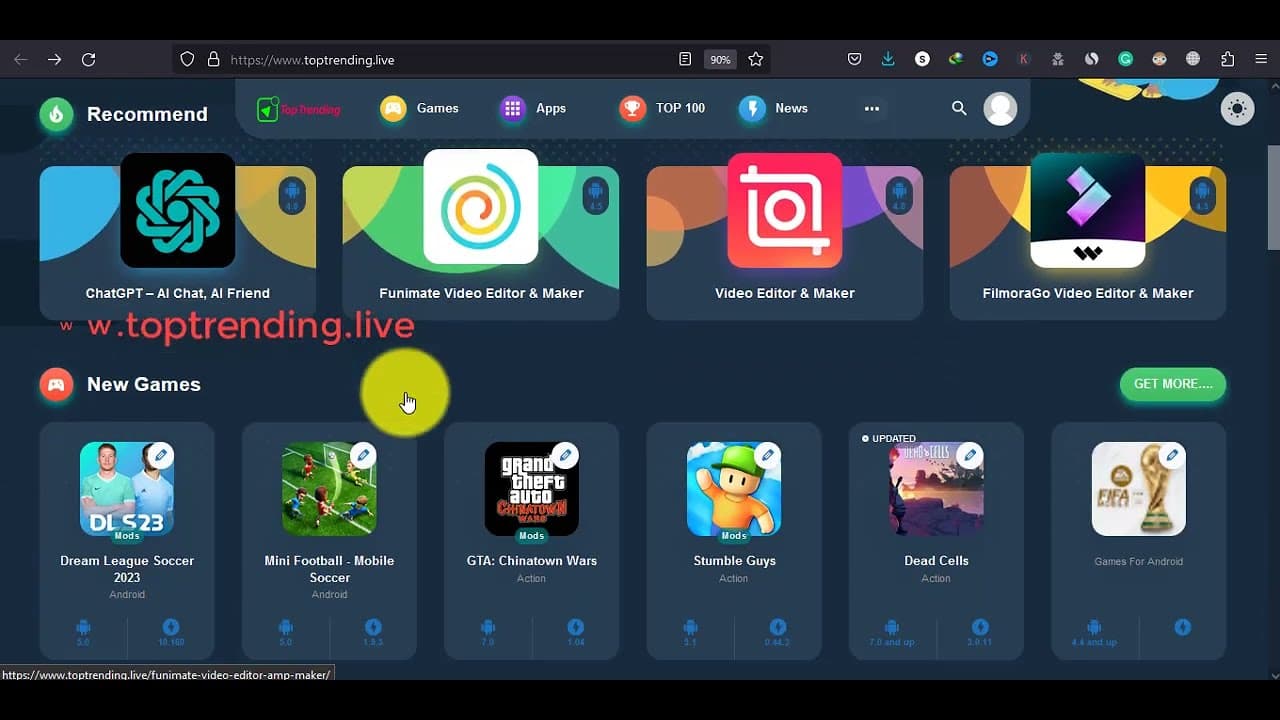Click edit pencil on Mini Football card

click(x=363, y=455)
